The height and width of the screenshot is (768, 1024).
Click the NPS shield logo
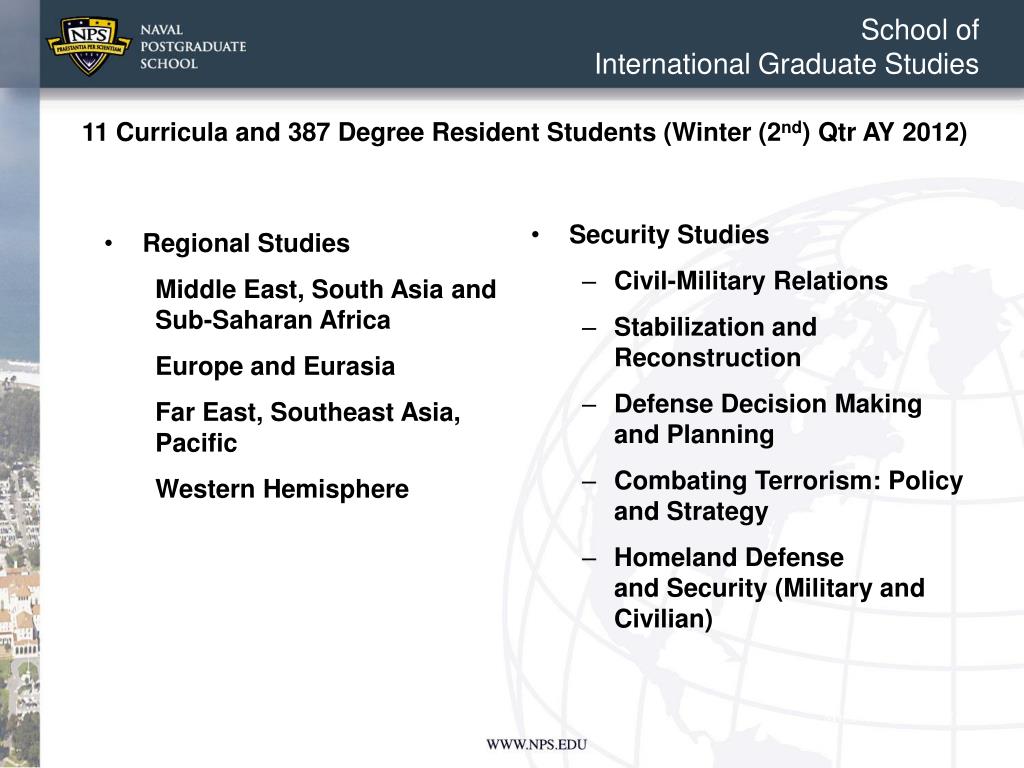pyautogui.click(x=89, y=45)
